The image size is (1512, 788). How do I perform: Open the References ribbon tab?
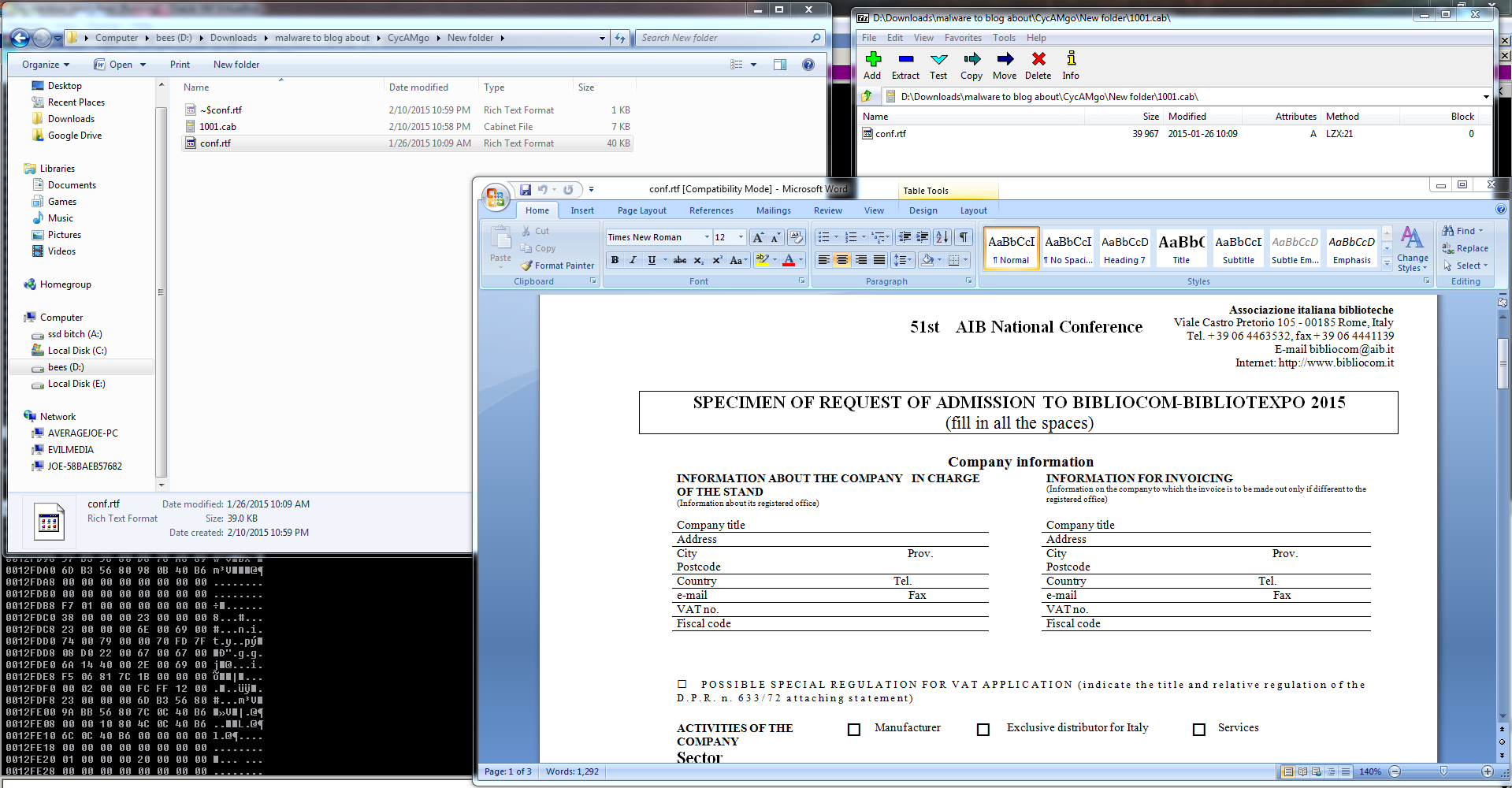coord(711,210)
